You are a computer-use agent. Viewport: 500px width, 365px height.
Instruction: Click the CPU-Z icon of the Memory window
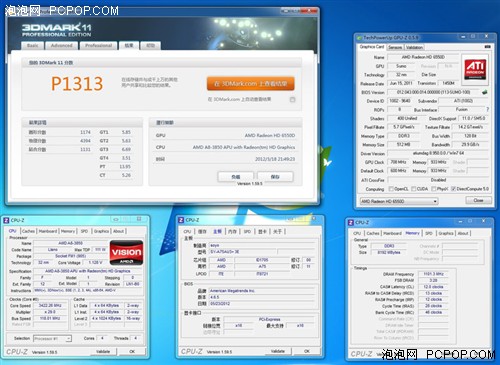coord(351,222)
